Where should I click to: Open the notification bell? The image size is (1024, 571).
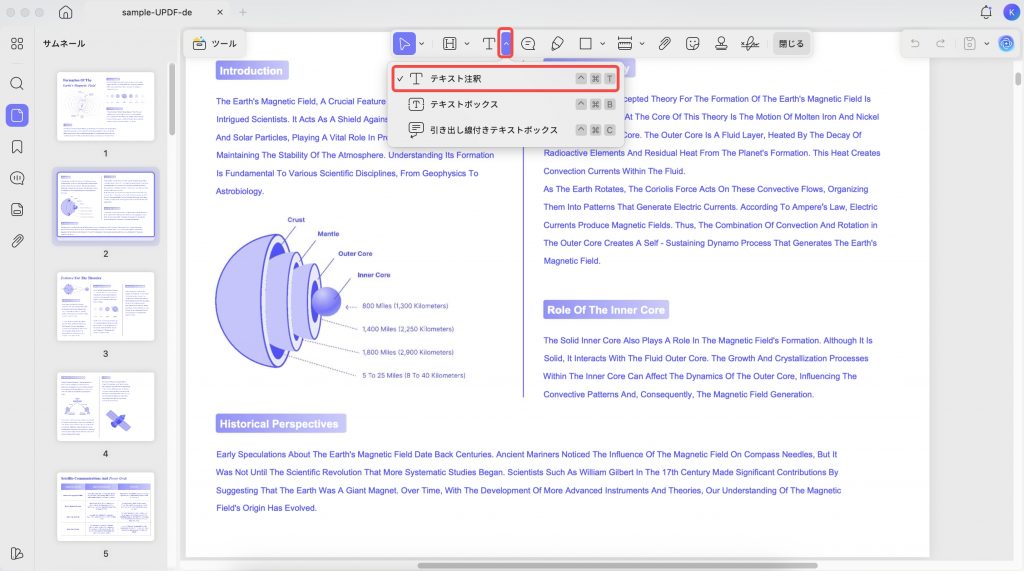tap(985, 12)
